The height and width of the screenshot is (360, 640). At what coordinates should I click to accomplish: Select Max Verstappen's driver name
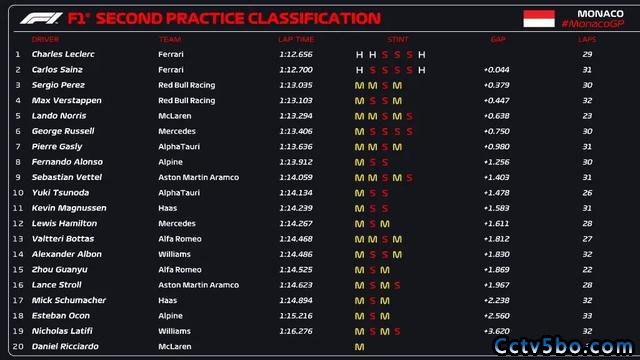[67, 100]
